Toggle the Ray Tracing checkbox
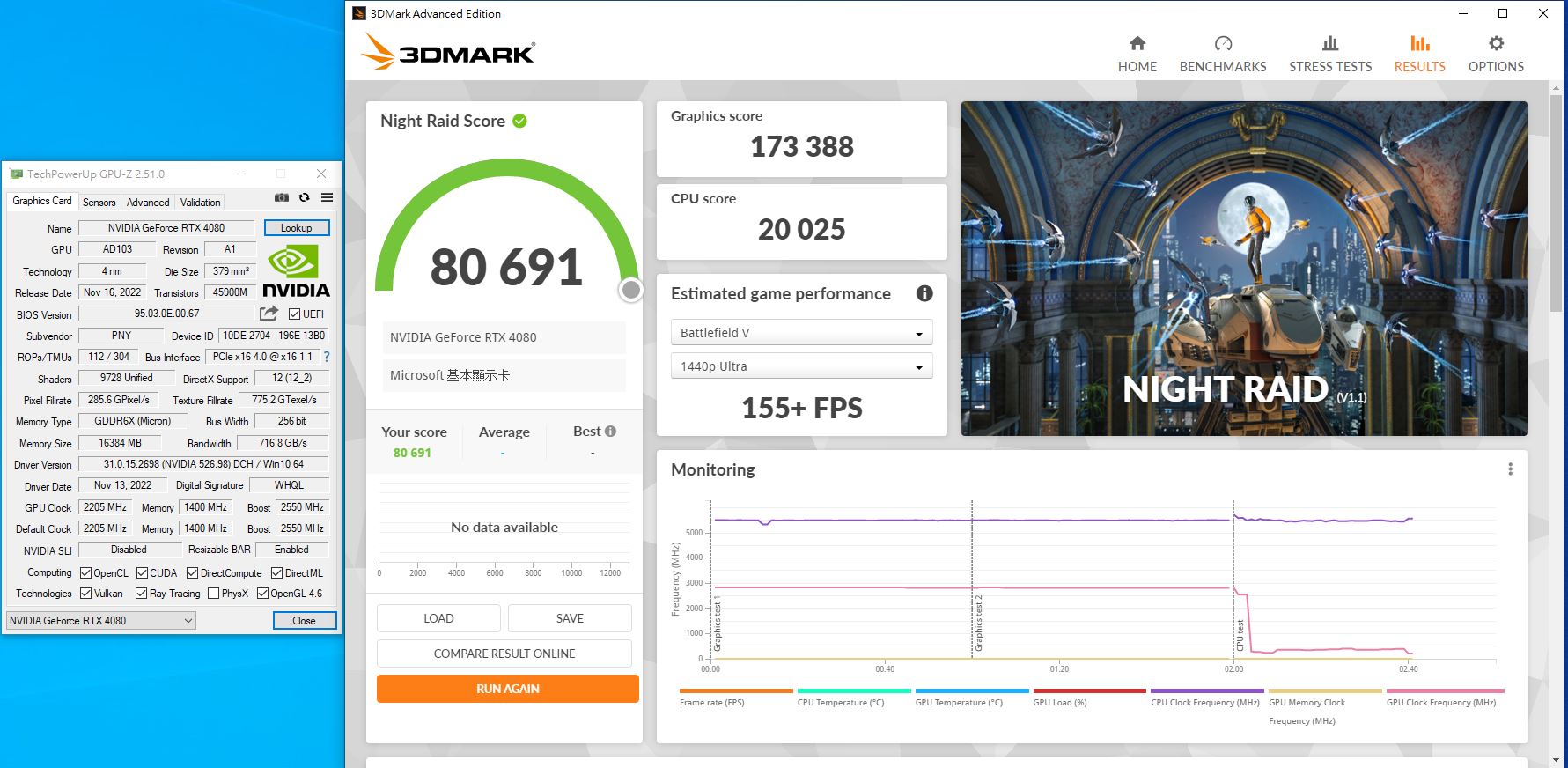The image size is (1568, 768). [x=141, y=594]
